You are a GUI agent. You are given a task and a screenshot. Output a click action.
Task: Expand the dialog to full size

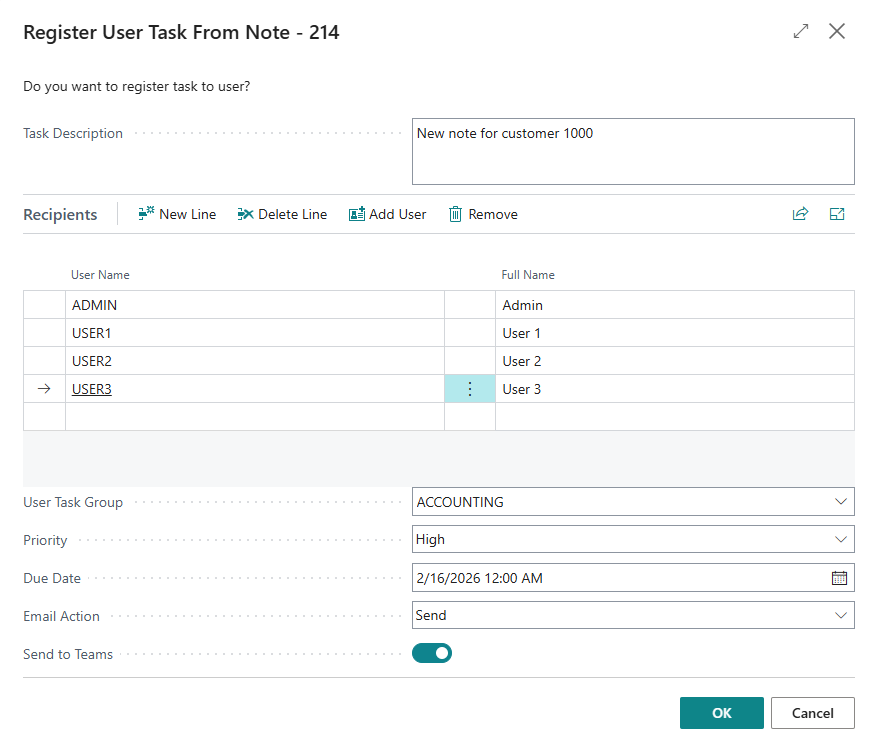[x=800, y=32]
